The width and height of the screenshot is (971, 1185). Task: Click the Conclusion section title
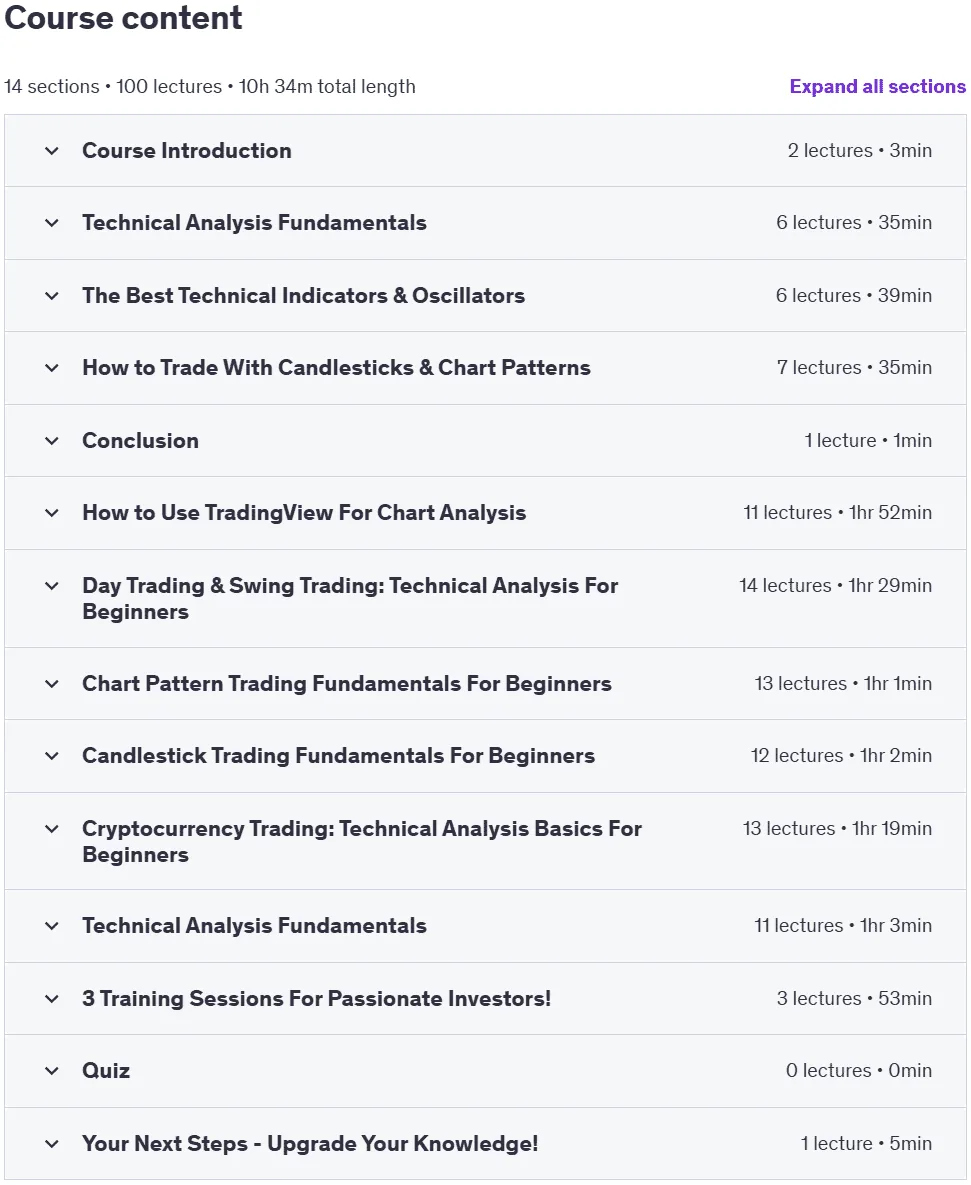141,441
